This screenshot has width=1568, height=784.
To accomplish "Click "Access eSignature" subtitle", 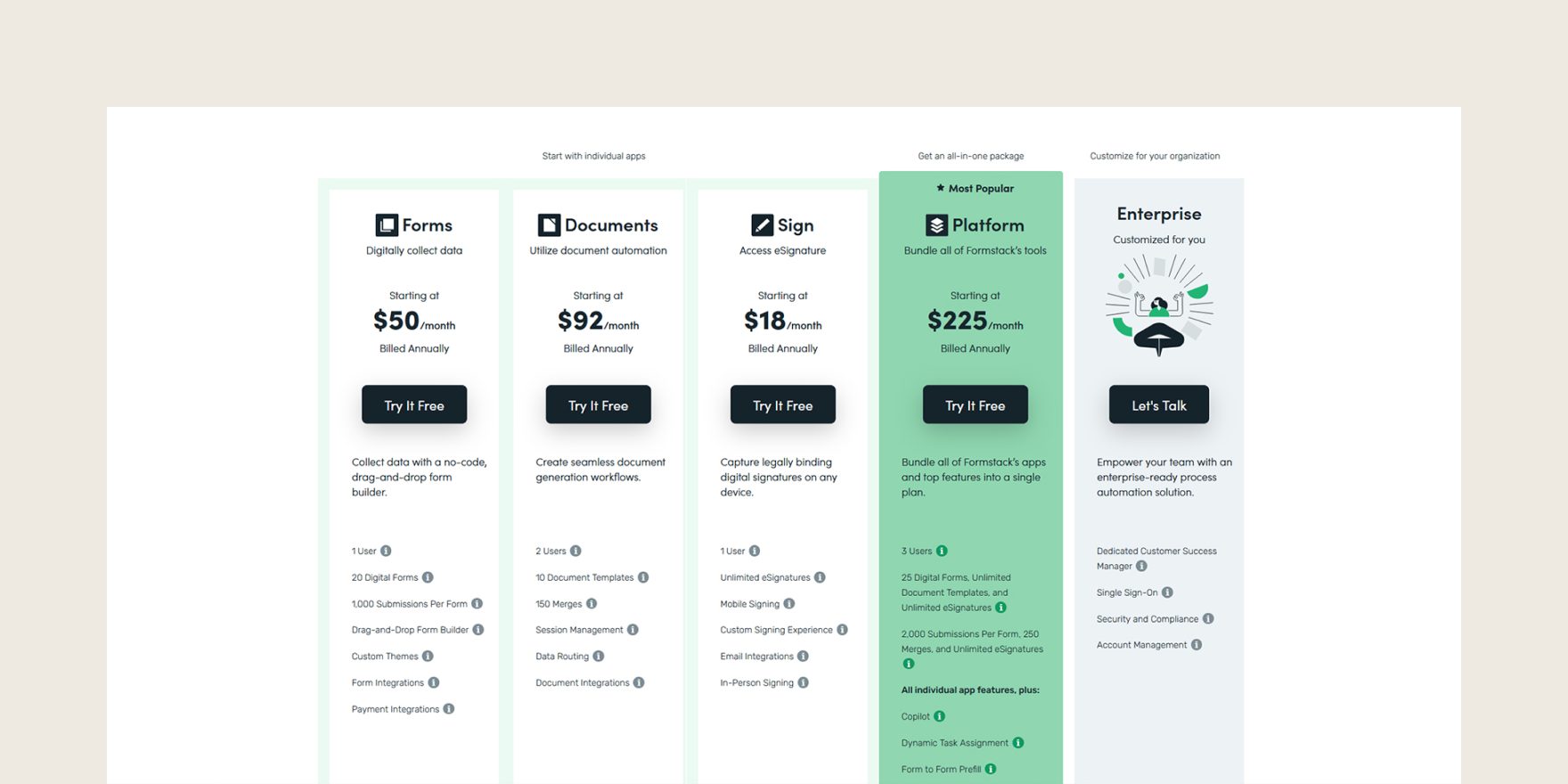I will pyautogui.click(x=783, y=250).
